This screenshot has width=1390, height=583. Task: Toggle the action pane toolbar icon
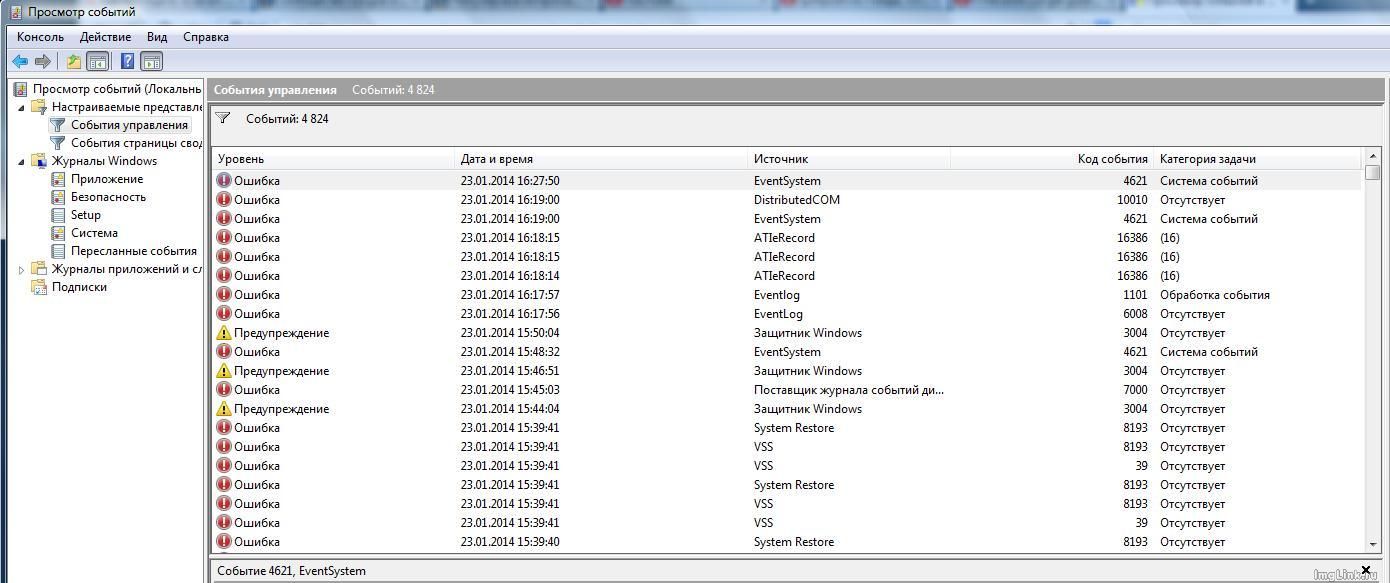click(x=152, y=61)
